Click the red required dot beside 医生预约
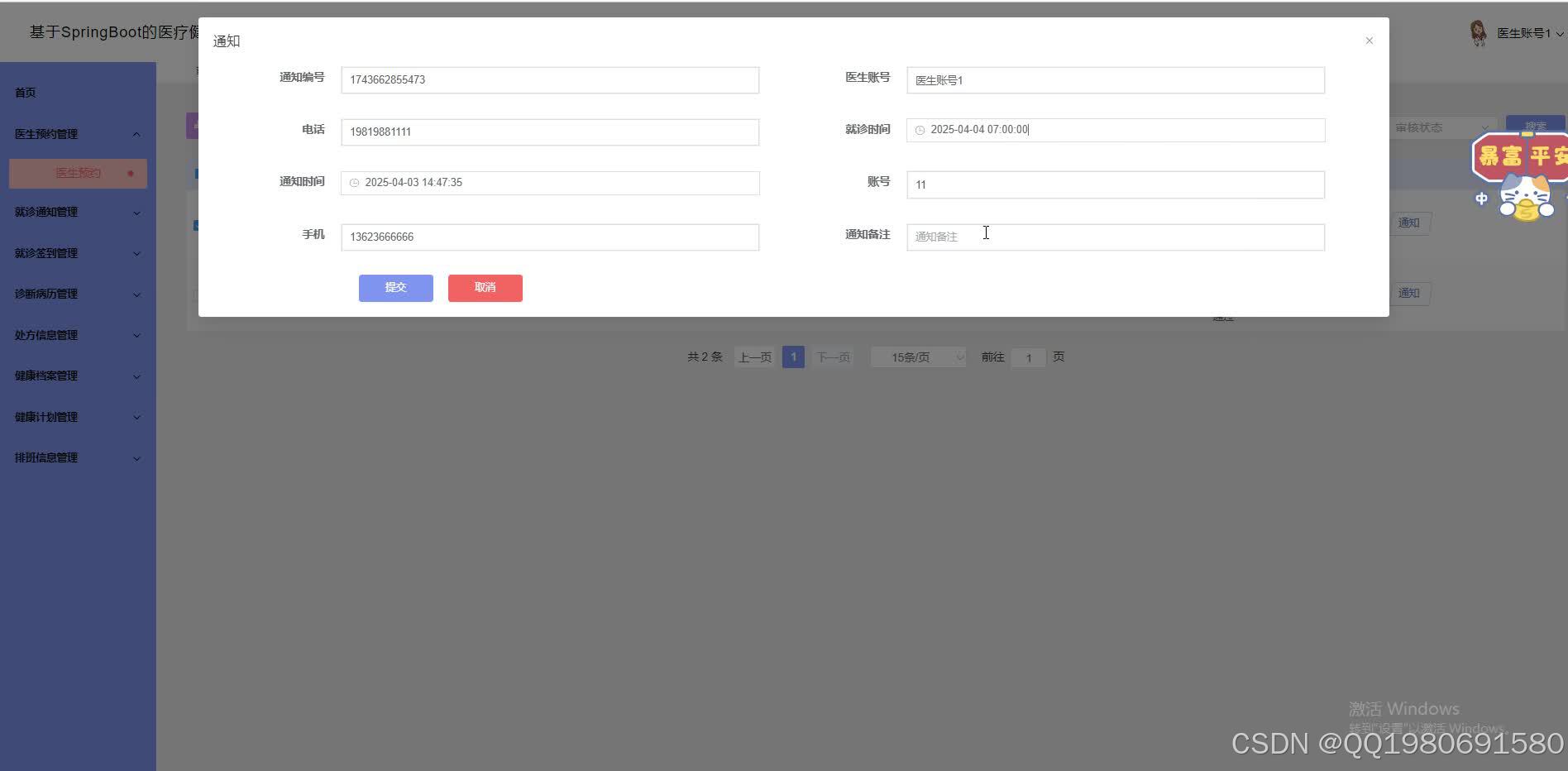This screenshot has width=1568, height=771. click(x=129, y=173)
